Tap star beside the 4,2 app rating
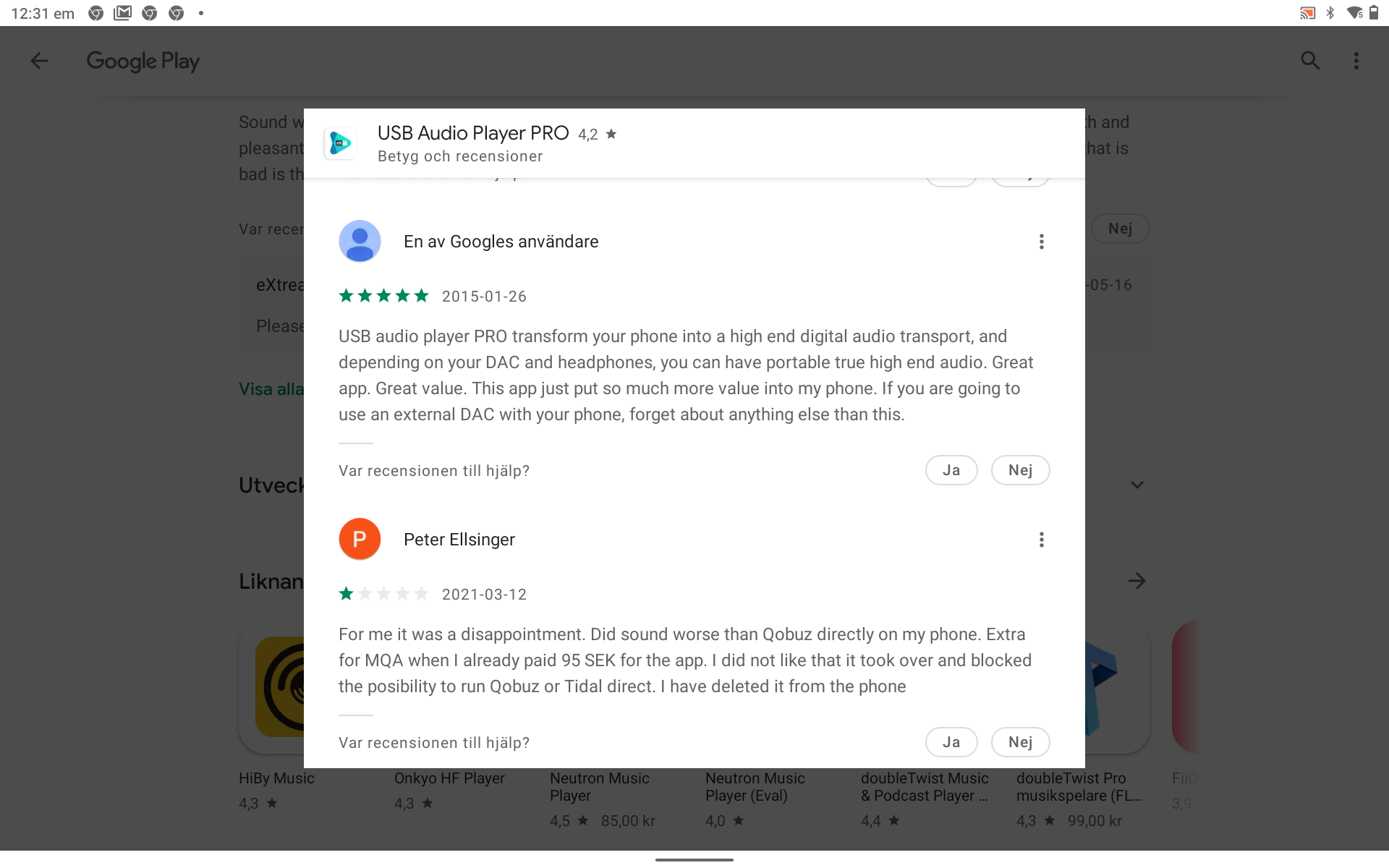This screenshot has width=1389, height=868. click(611, 134)
